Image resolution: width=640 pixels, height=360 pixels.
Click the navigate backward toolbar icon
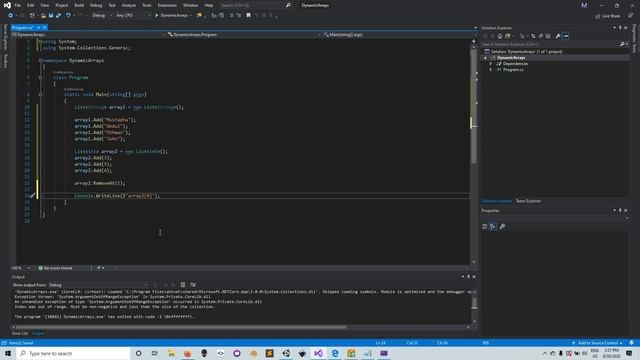pyautogui.click(x=11, y=16)
